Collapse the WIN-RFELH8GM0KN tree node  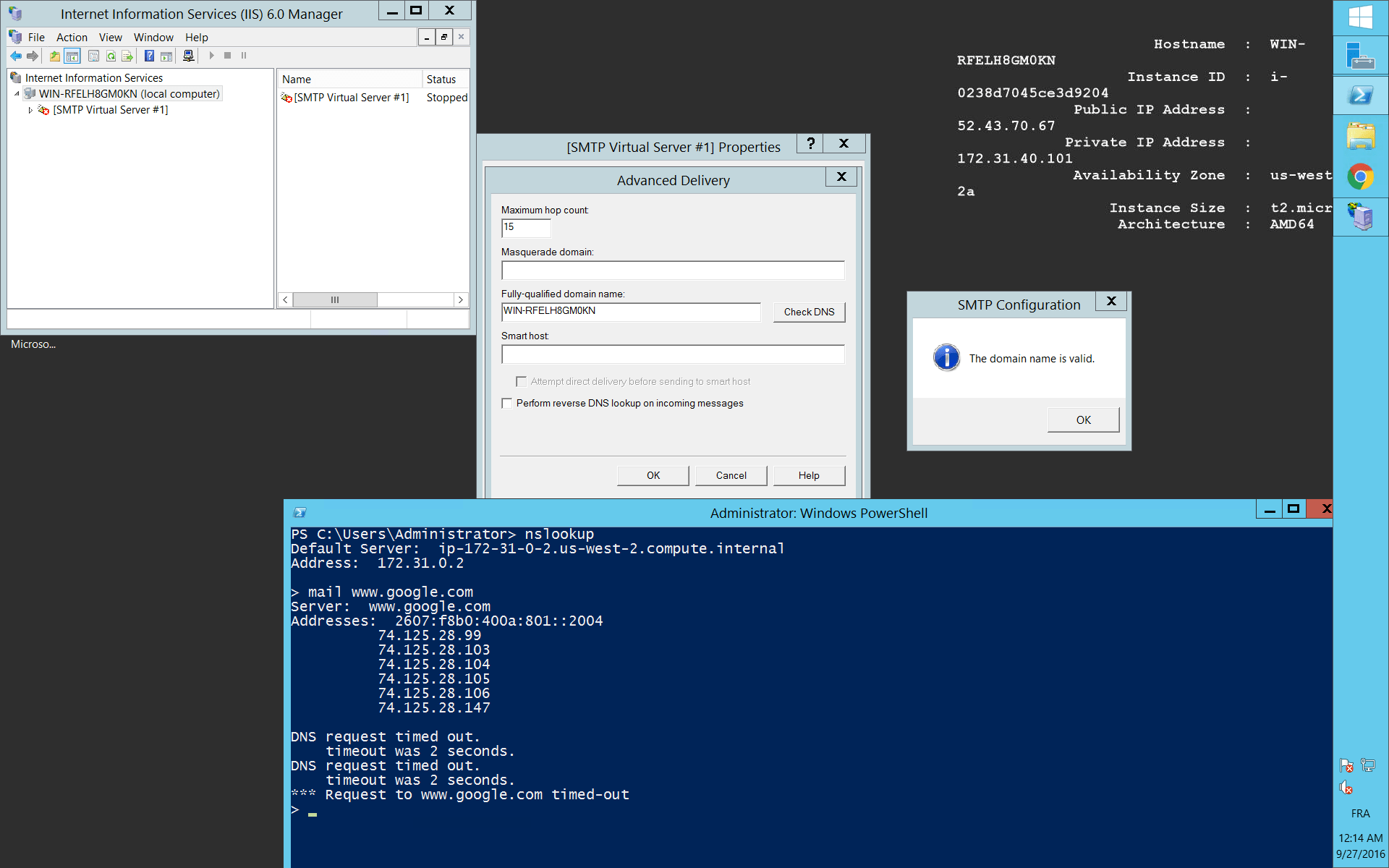coord(17,94)
